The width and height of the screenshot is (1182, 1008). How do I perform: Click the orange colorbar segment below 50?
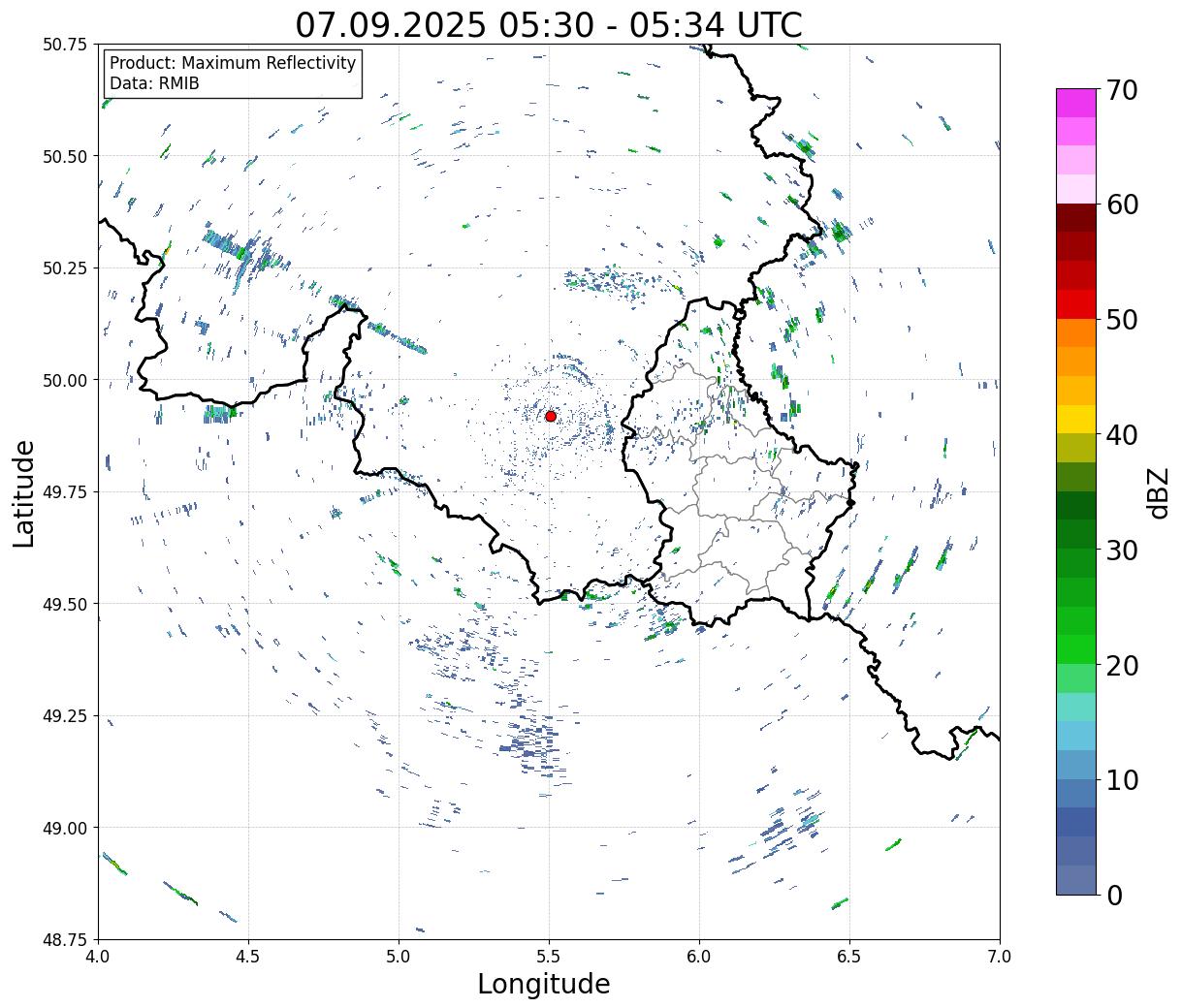point(1076,333)
